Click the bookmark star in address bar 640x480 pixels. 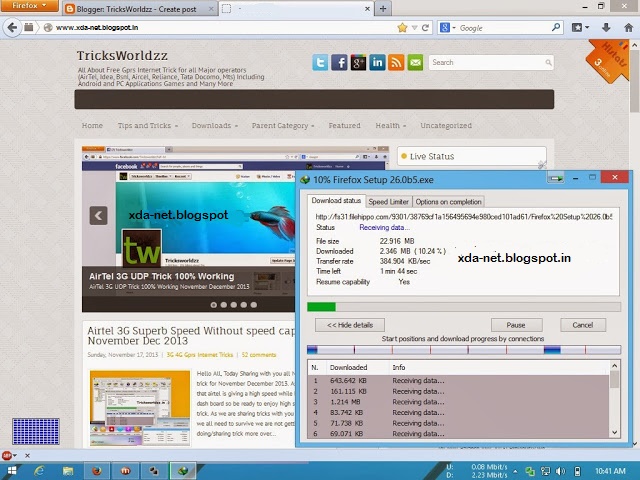(402, 28)
